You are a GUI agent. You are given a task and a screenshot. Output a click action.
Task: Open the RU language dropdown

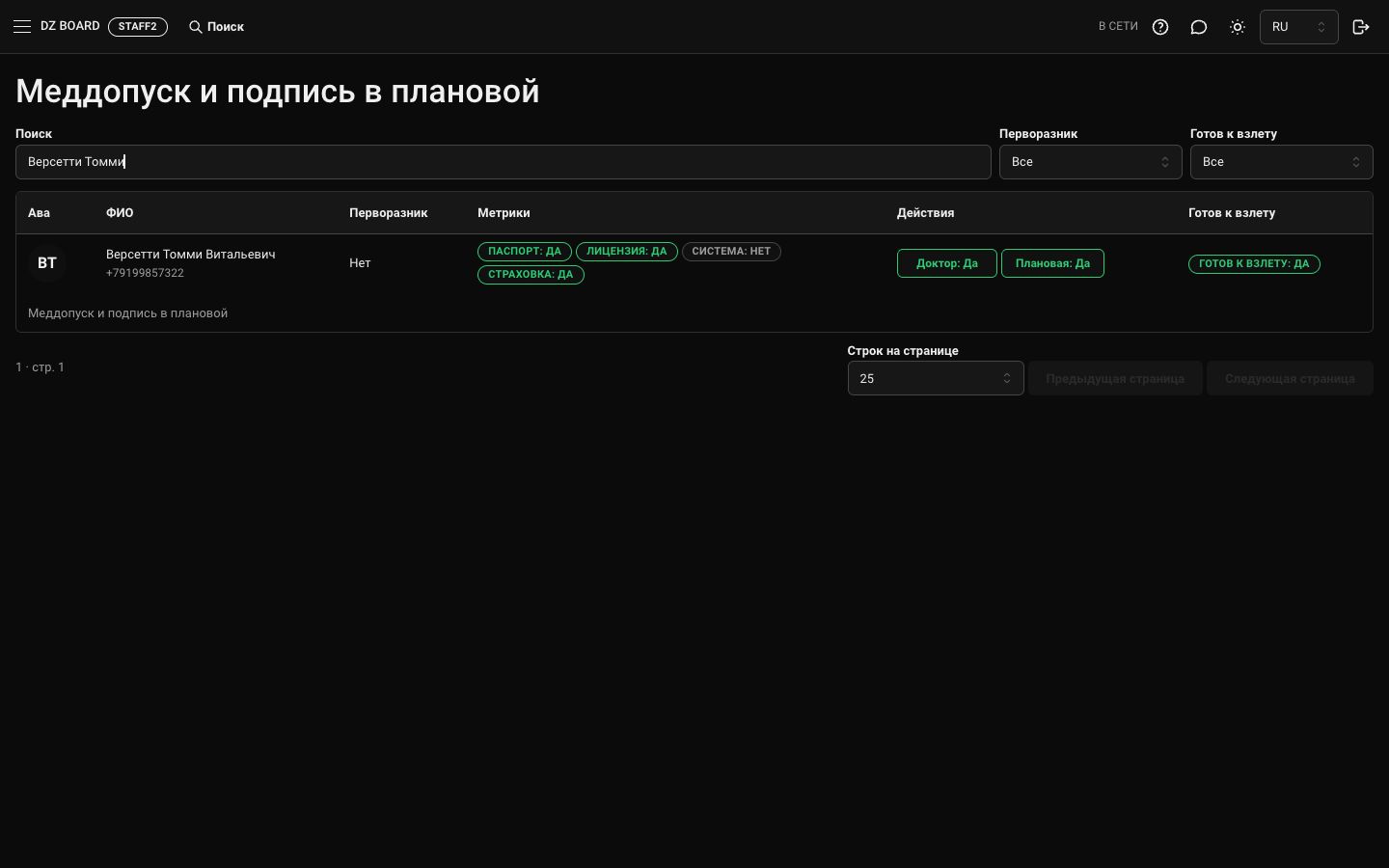tap(1298, 27)
